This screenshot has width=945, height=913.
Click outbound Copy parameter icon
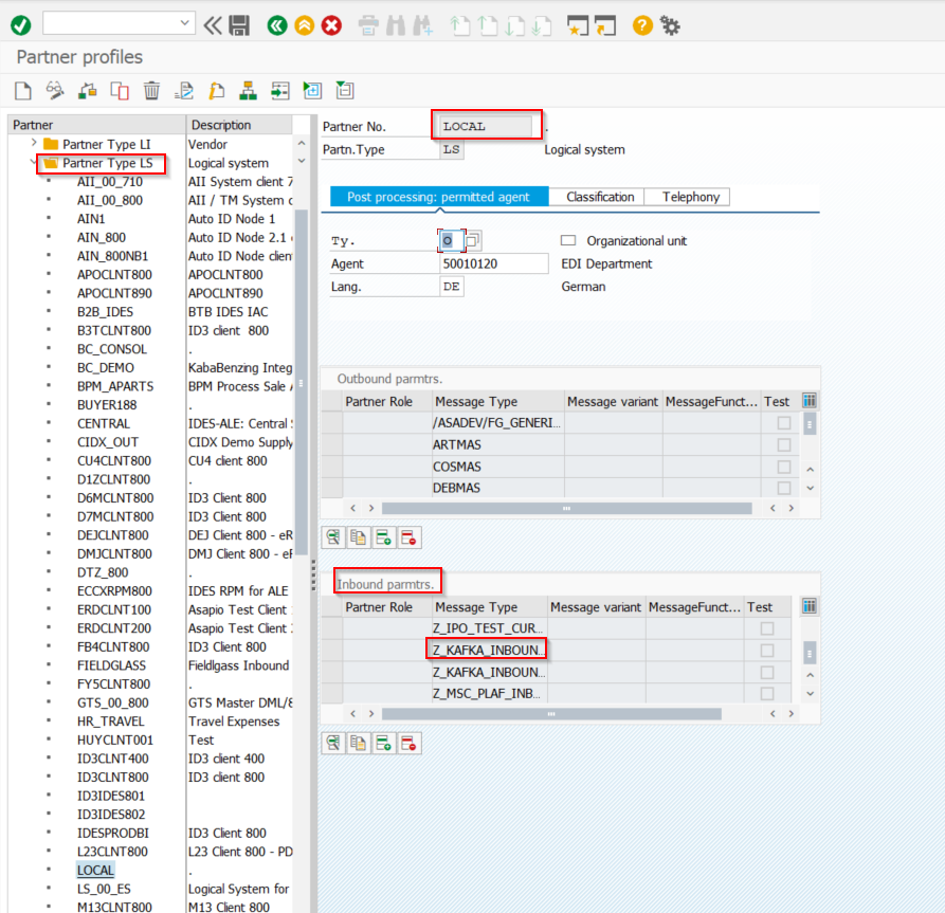tap(358, 538)
